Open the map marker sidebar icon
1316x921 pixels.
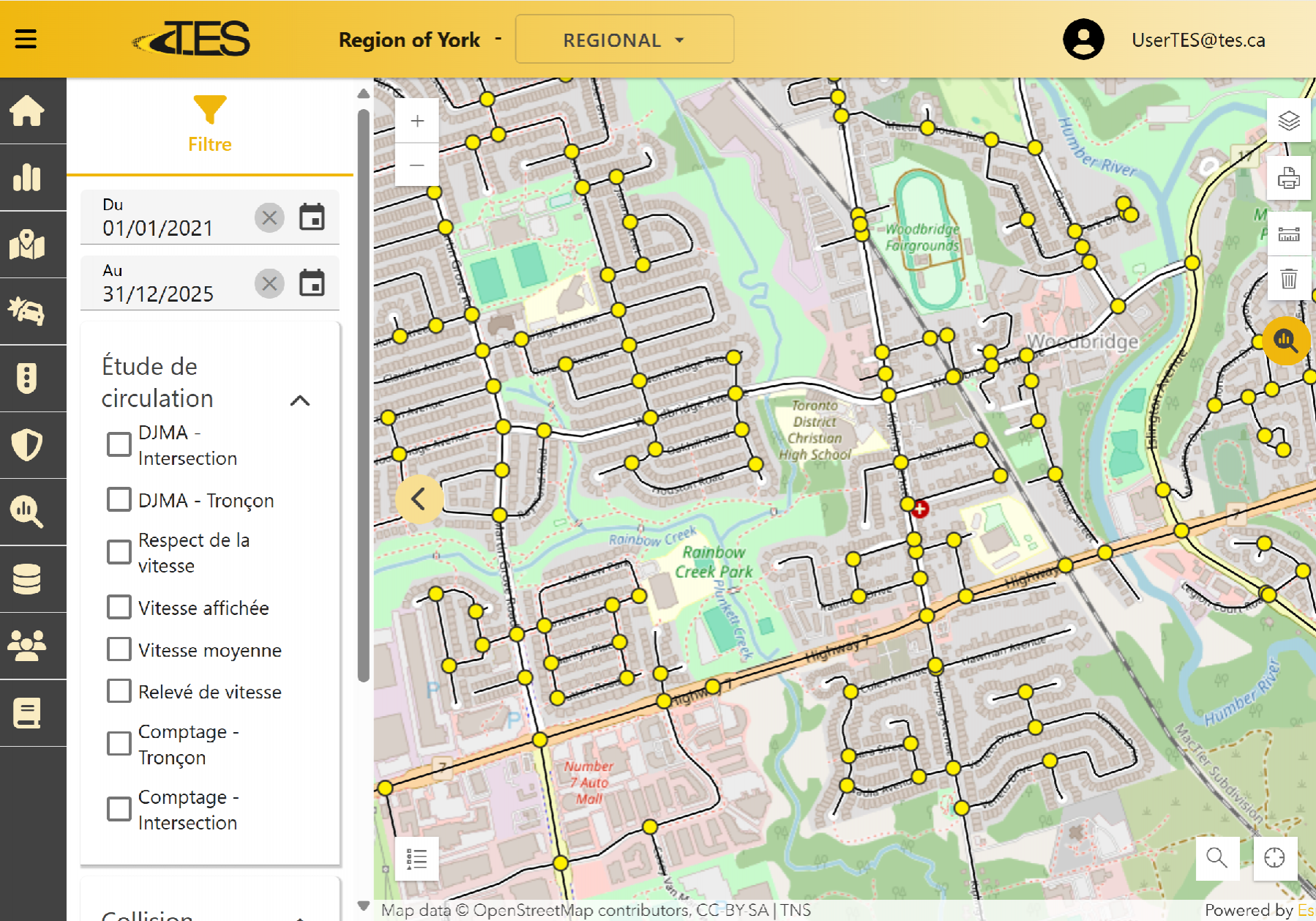tap(27, 245)
